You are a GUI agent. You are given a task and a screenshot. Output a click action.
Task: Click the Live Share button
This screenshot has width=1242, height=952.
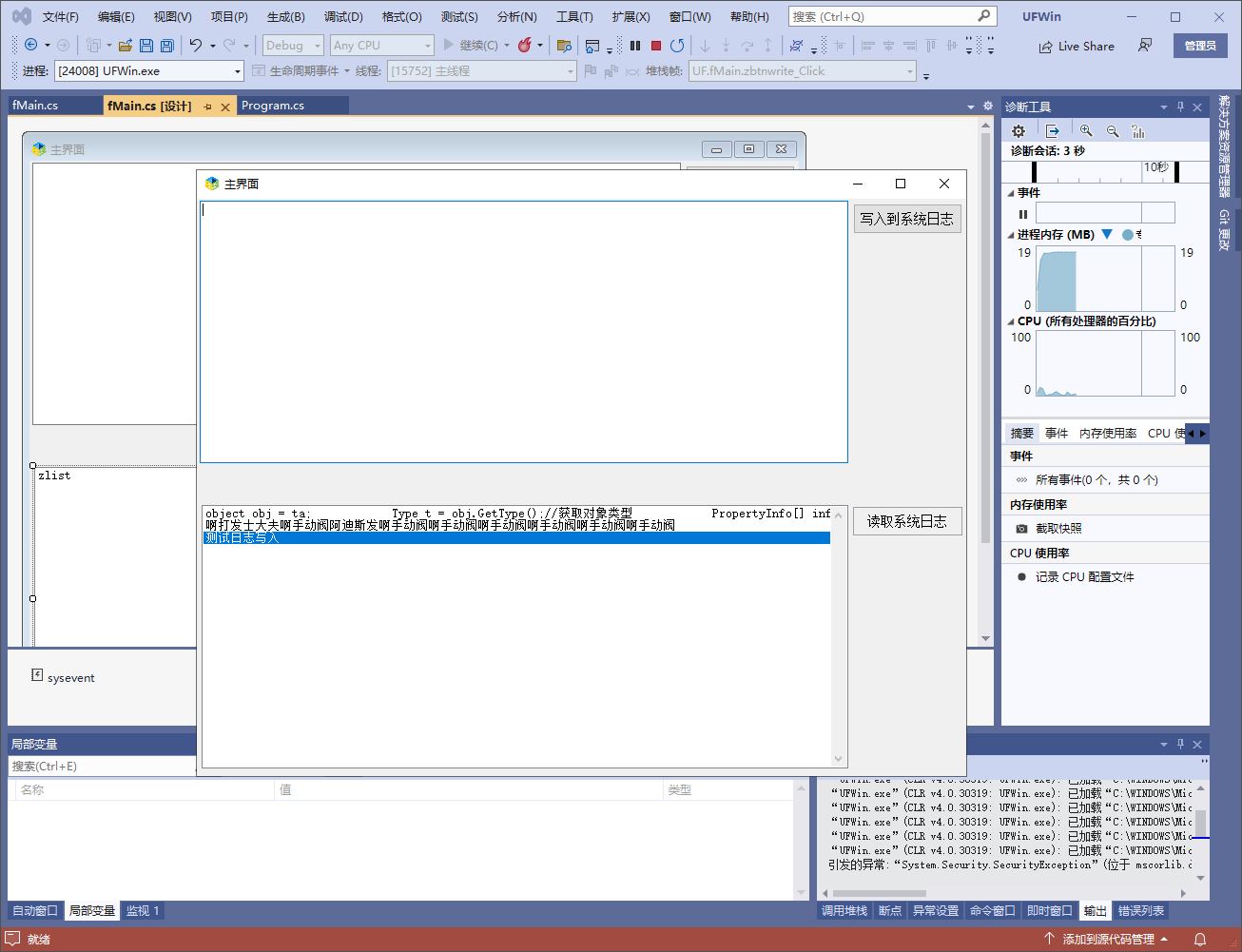click(x=1077, y=46)
